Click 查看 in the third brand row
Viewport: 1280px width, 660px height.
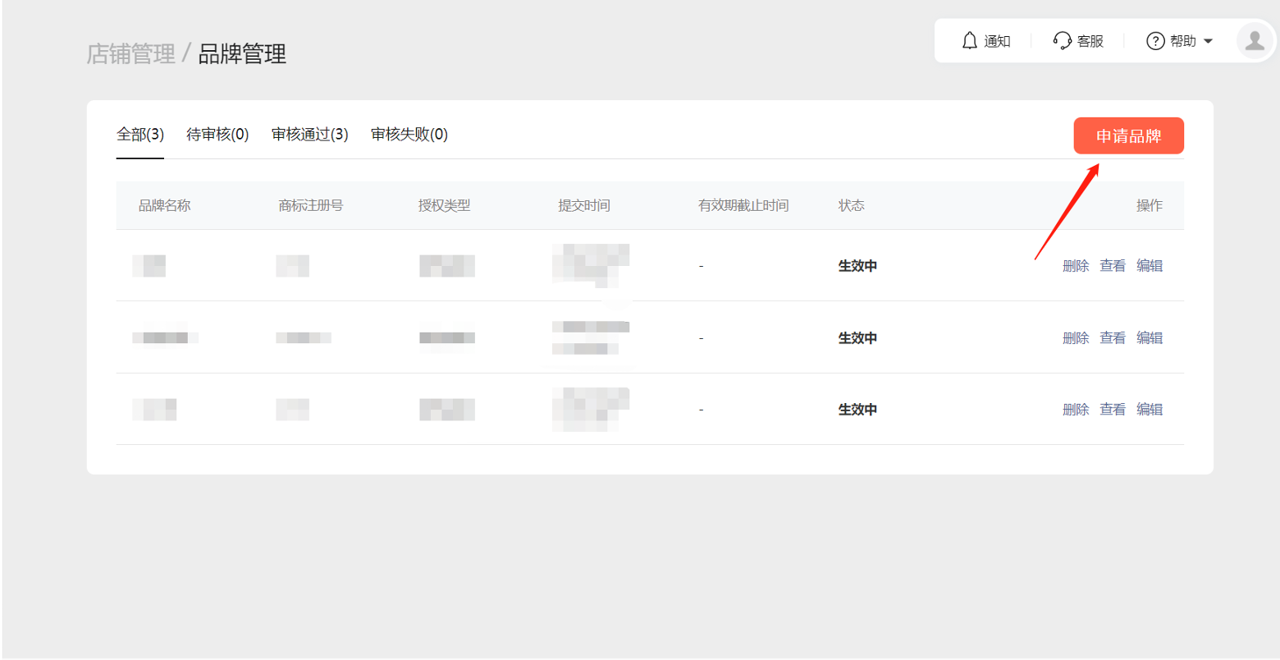click(x=1112, y=409)
